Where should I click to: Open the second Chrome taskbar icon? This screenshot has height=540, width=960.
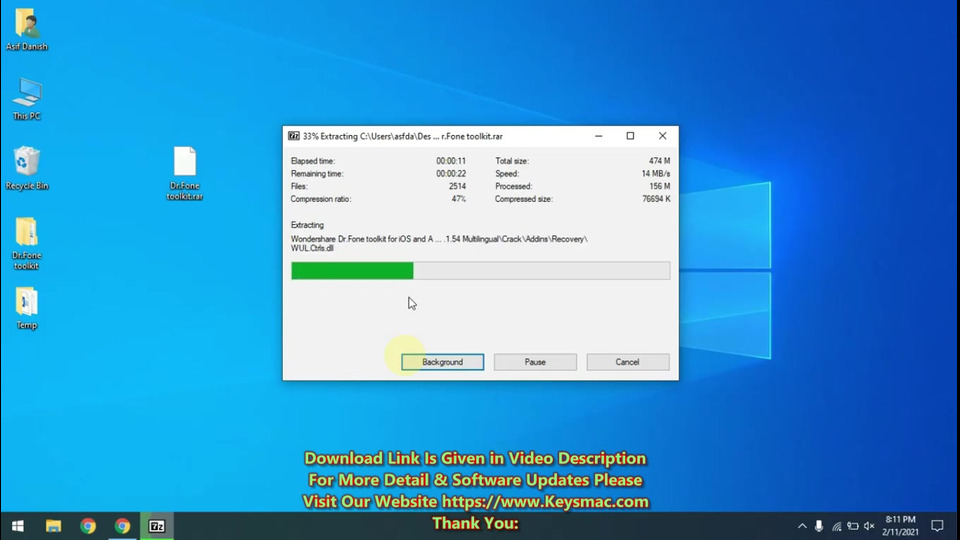122,526
